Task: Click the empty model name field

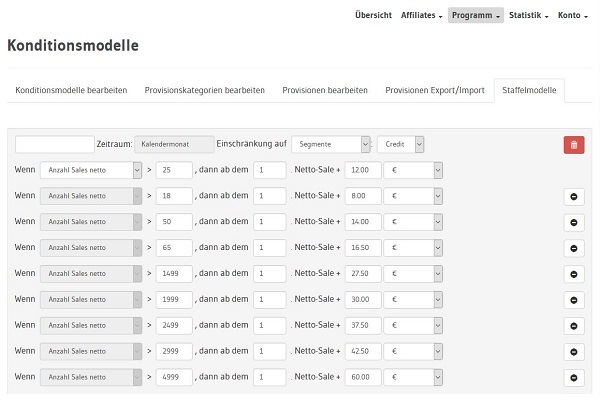Action: pyautogui.click(x=55, y=145)
